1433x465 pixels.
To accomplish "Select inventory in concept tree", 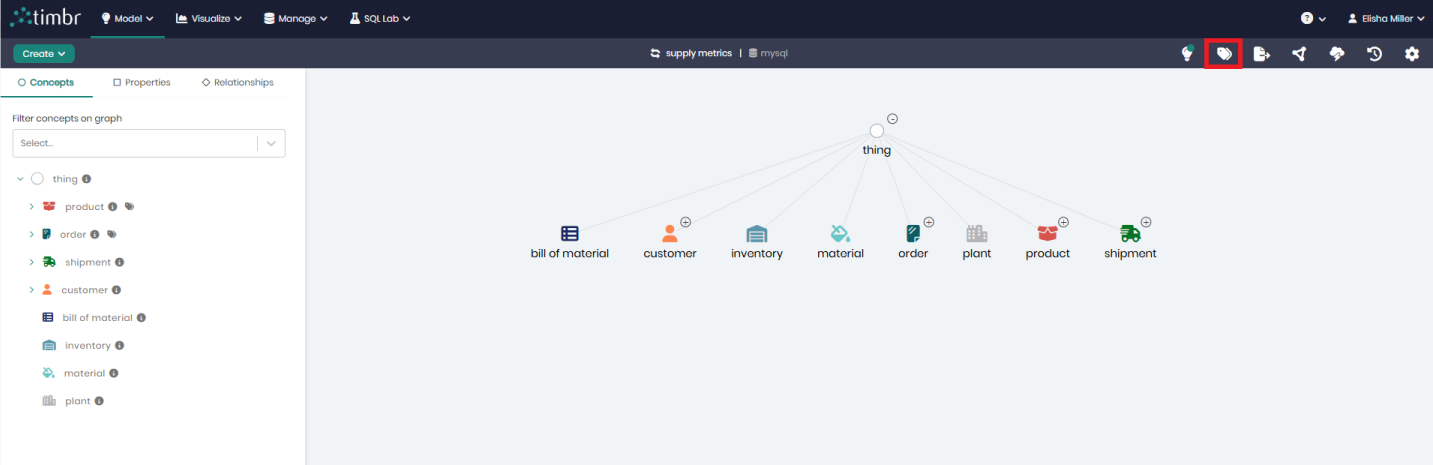I will click(x=88, y=346).
